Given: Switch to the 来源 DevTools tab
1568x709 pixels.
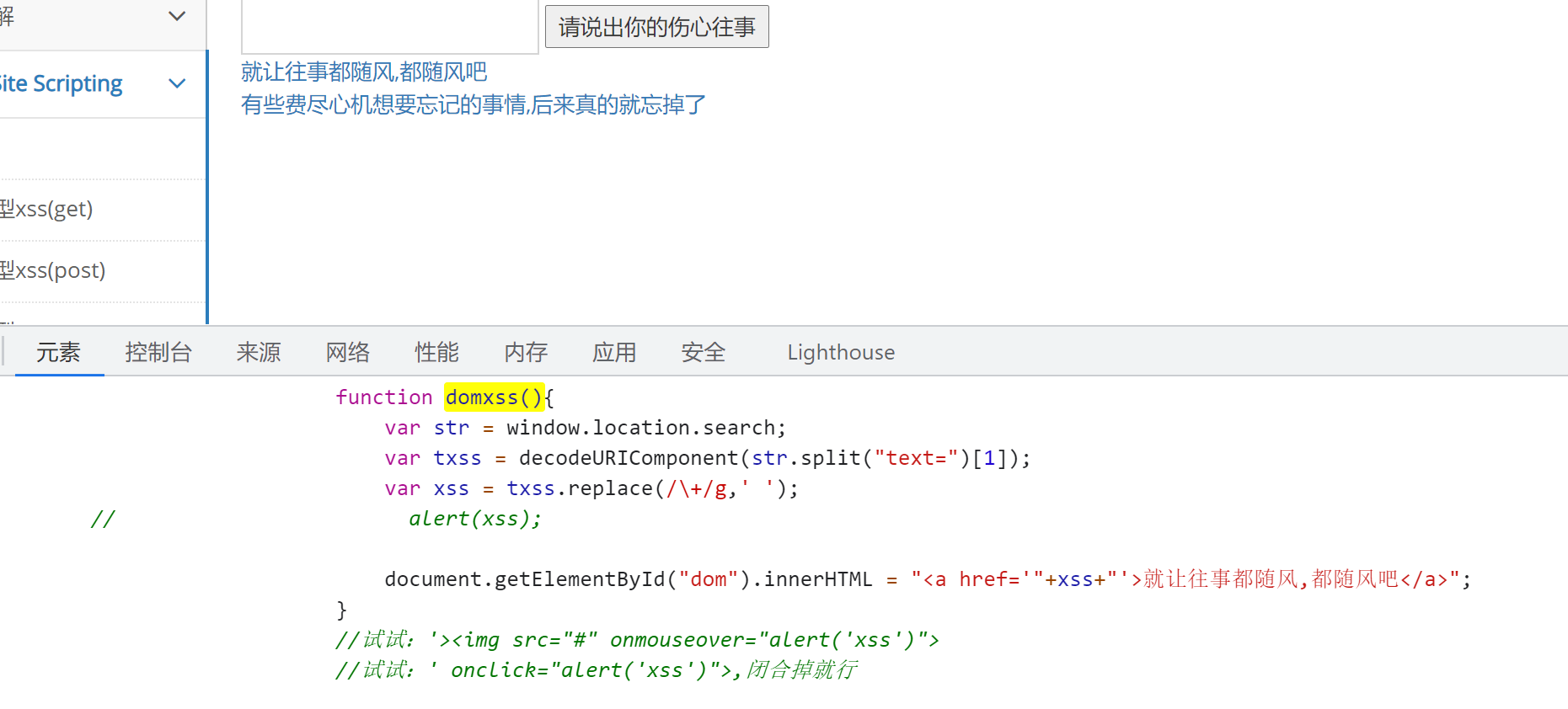Looking at the screenshot, I should 259,352.
